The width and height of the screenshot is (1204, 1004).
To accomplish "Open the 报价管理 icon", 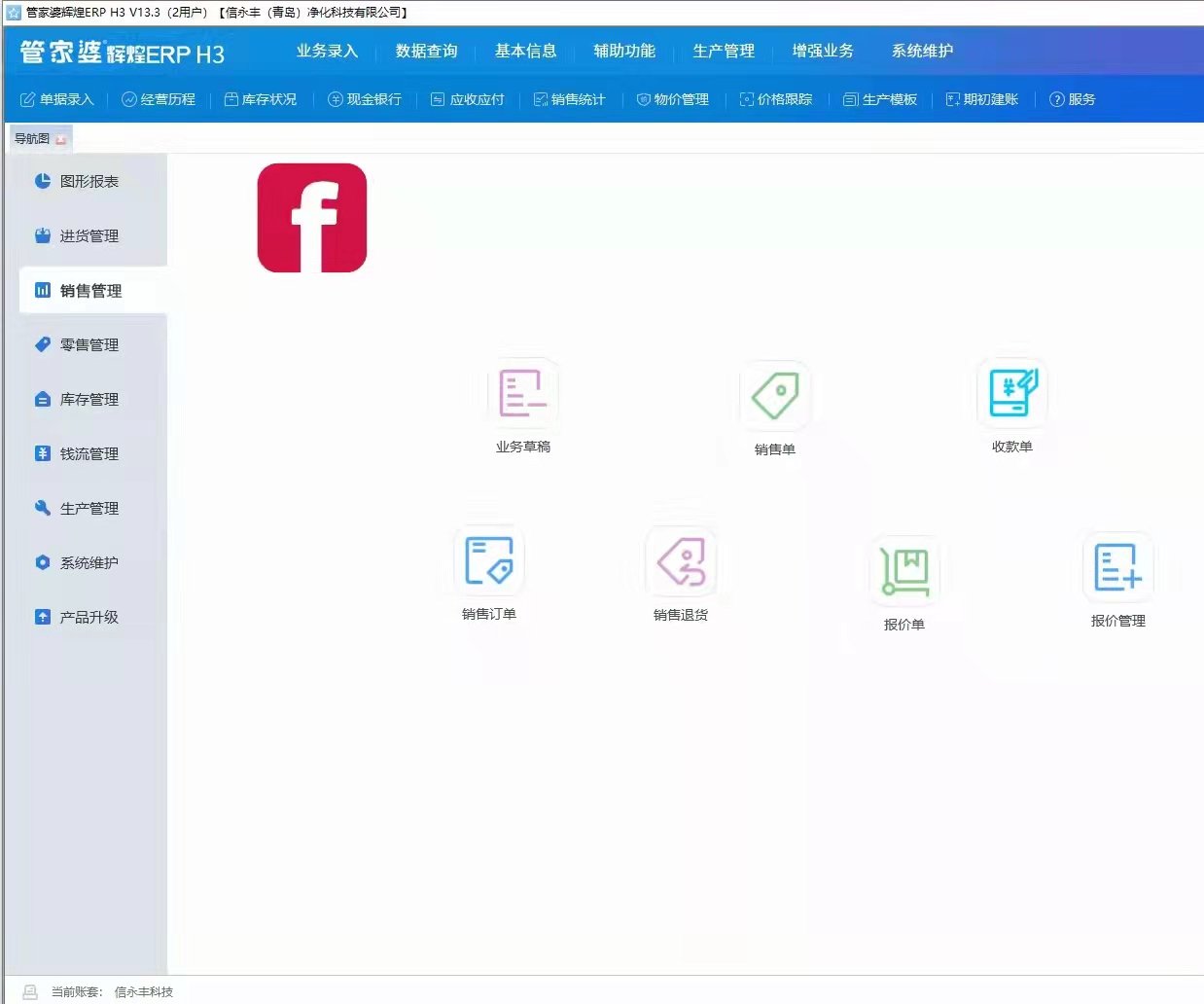I will (1117, 567).
